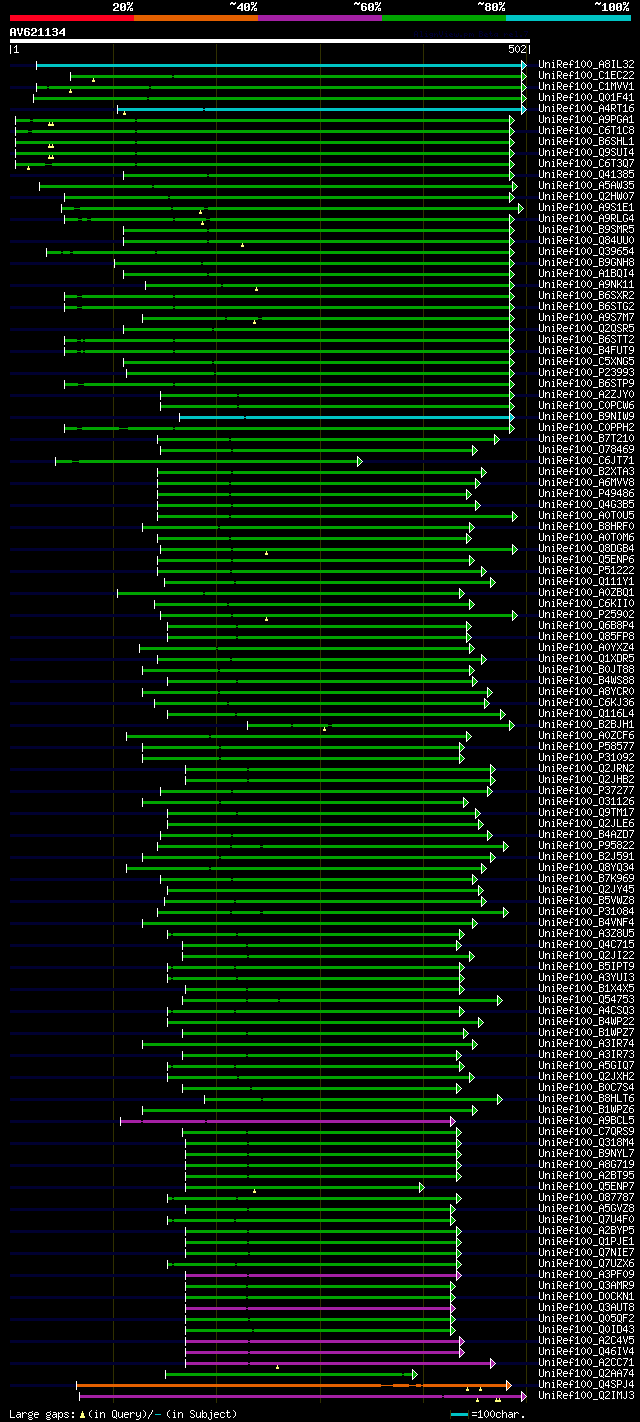Select the UniRef100_C6JT71 label
Viewport: 640px width, 1422px height.
point(586,461)
